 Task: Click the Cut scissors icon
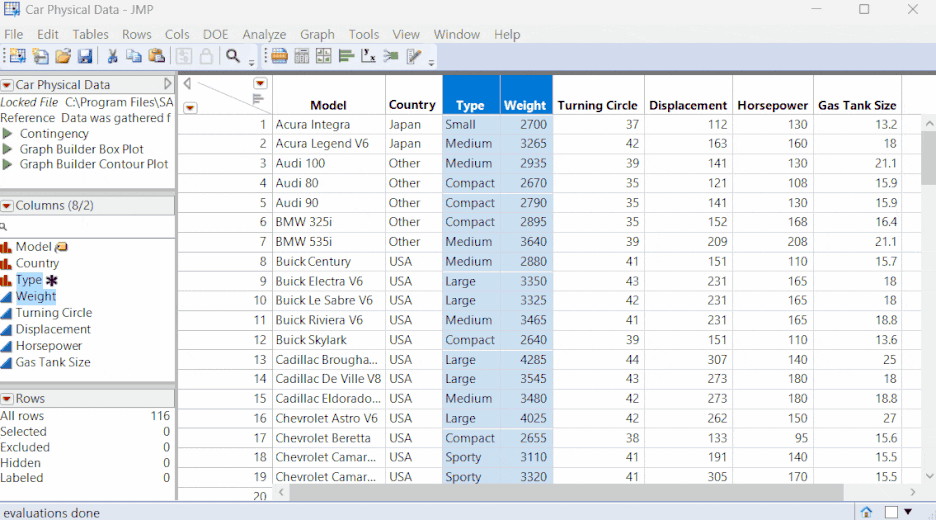[x=112, y=56]
